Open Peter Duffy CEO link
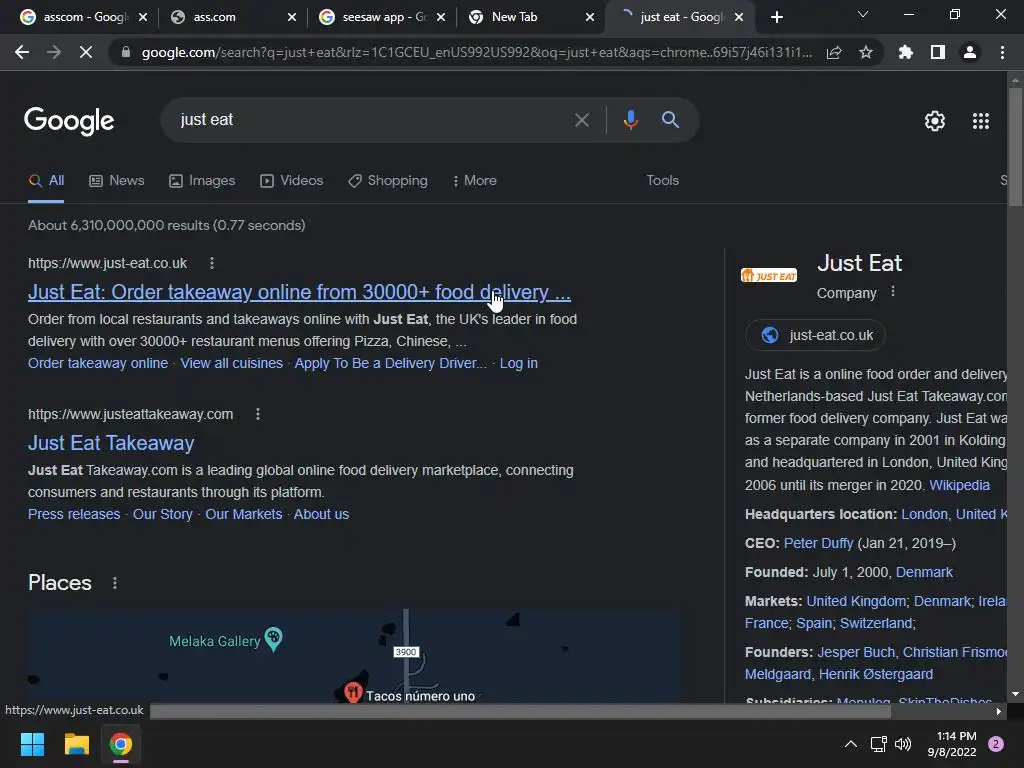The height and width of the screenshot is (768, 1024). pyautogui.click(x=818, y=543)
